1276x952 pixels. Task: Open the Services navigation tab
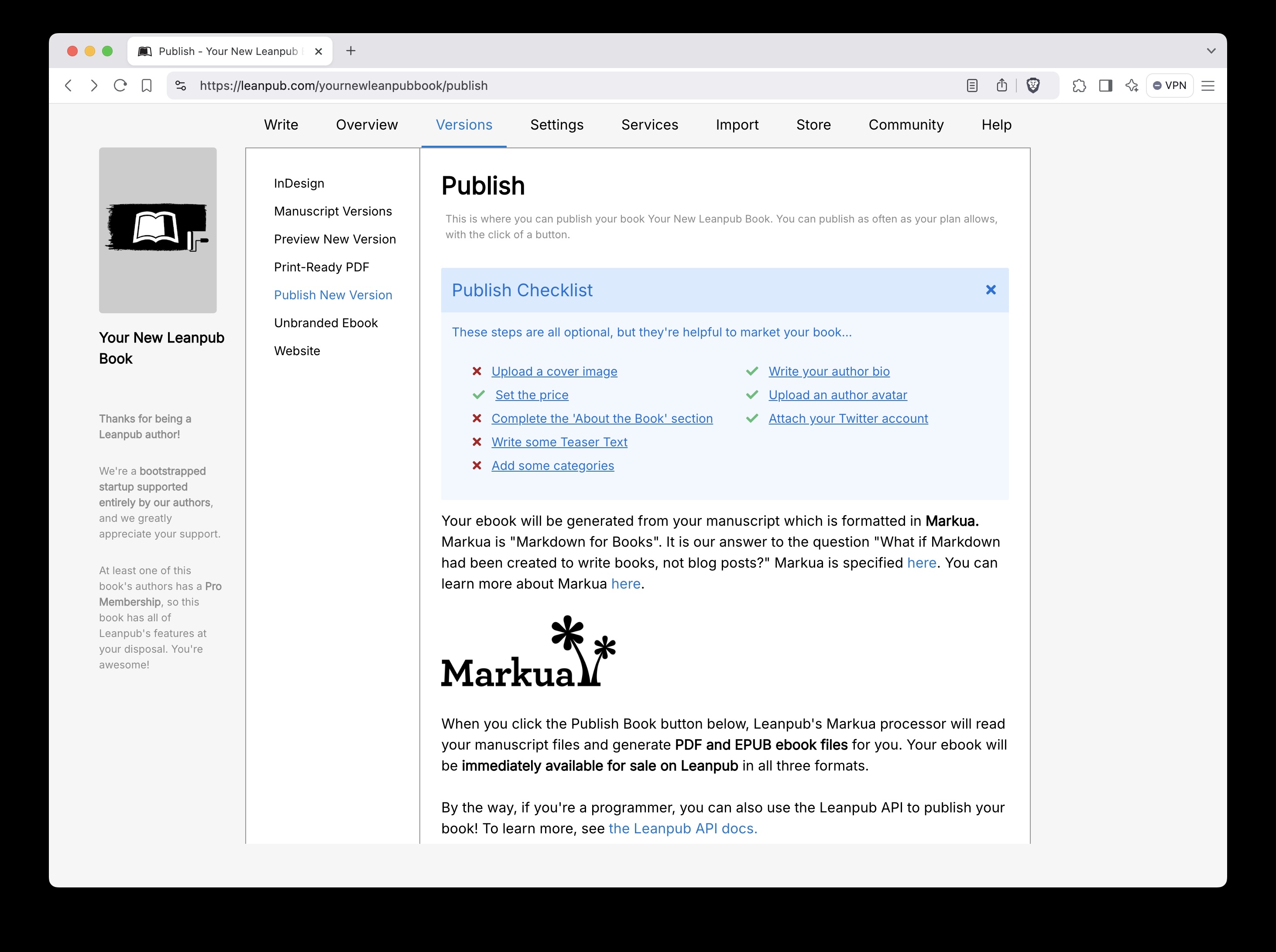point(649,125)
